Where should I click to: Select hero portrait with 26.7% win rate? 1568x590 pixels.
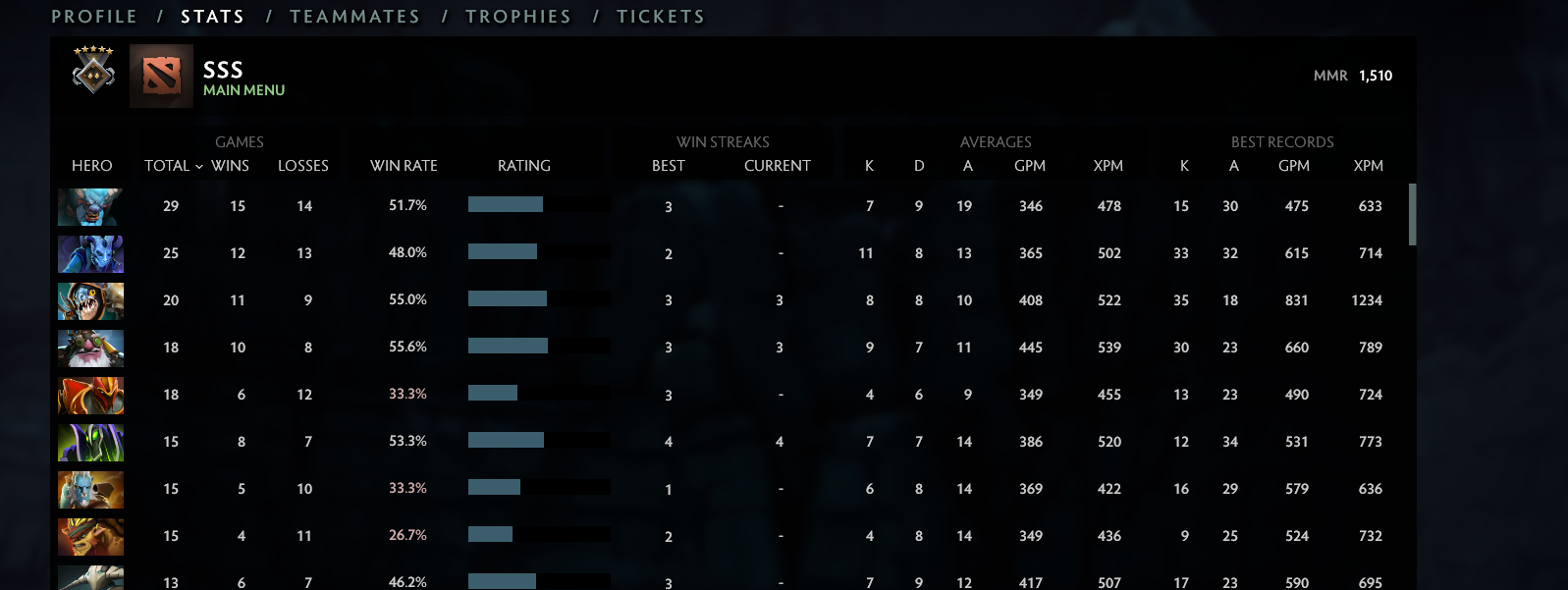(x=90, y=536)
